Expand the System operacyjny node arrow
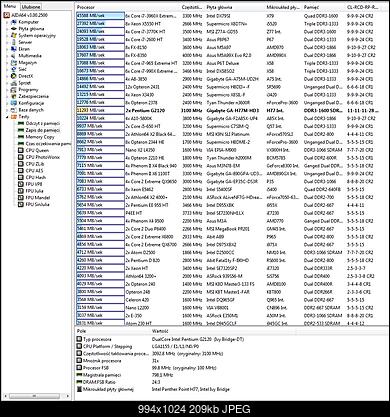This screenshot has height=417, width=390. pyautogui.click(x=7, y=35)
